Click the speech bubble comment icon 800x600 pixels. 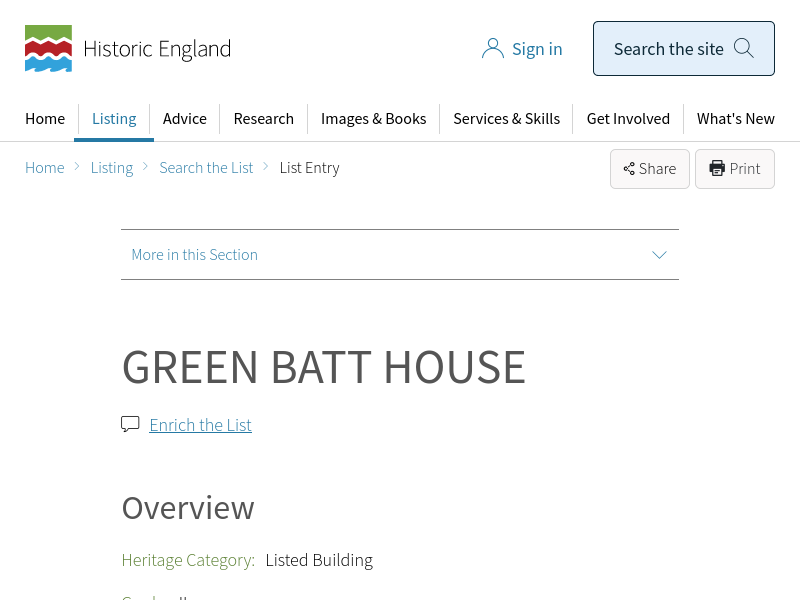coord(130,424)
